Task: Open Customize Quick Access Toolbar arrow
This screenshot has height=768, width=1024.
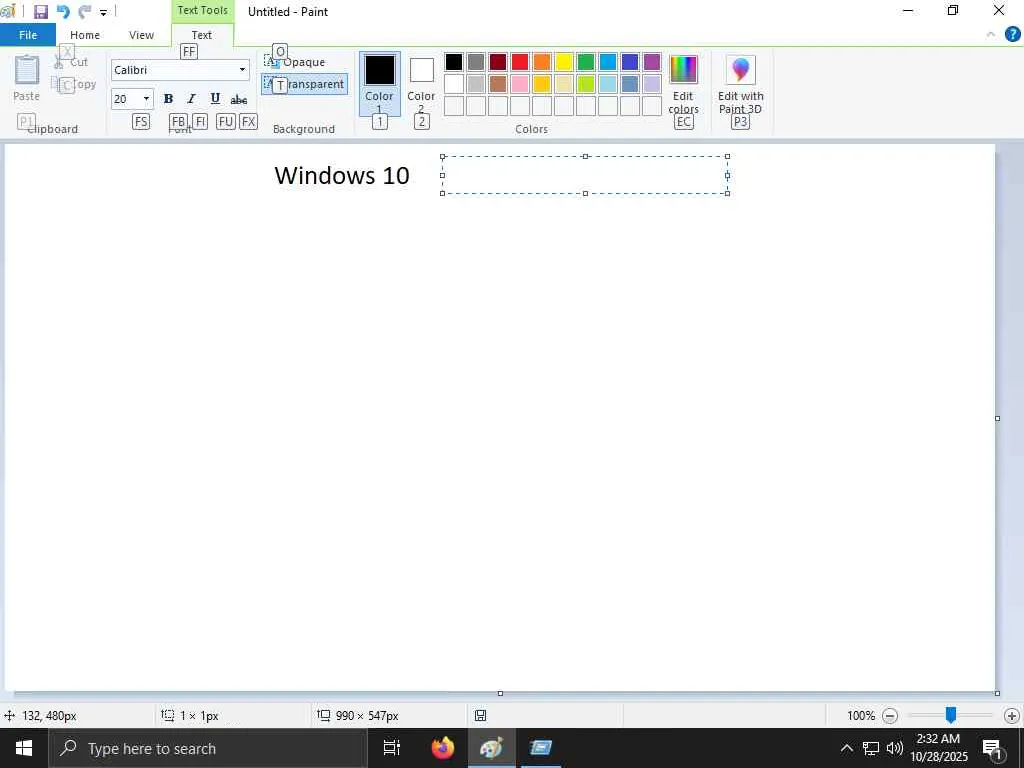Action: point(103,12)
